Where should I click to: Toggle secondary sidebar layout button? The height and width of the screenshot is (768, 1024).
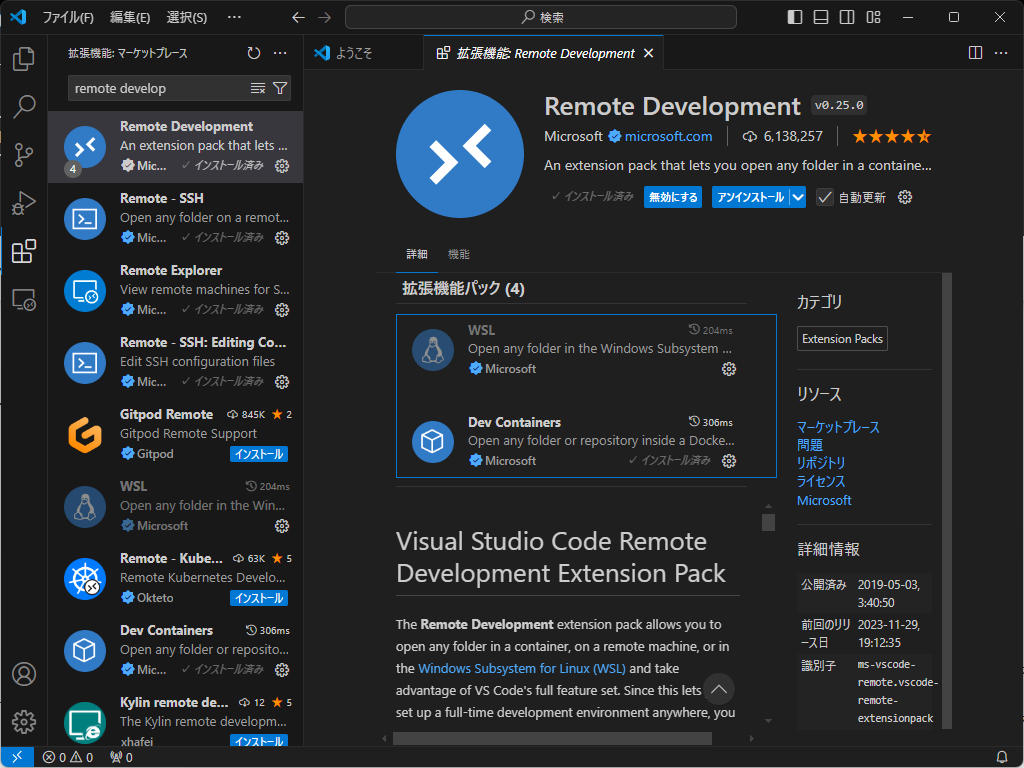coord(847,17)
